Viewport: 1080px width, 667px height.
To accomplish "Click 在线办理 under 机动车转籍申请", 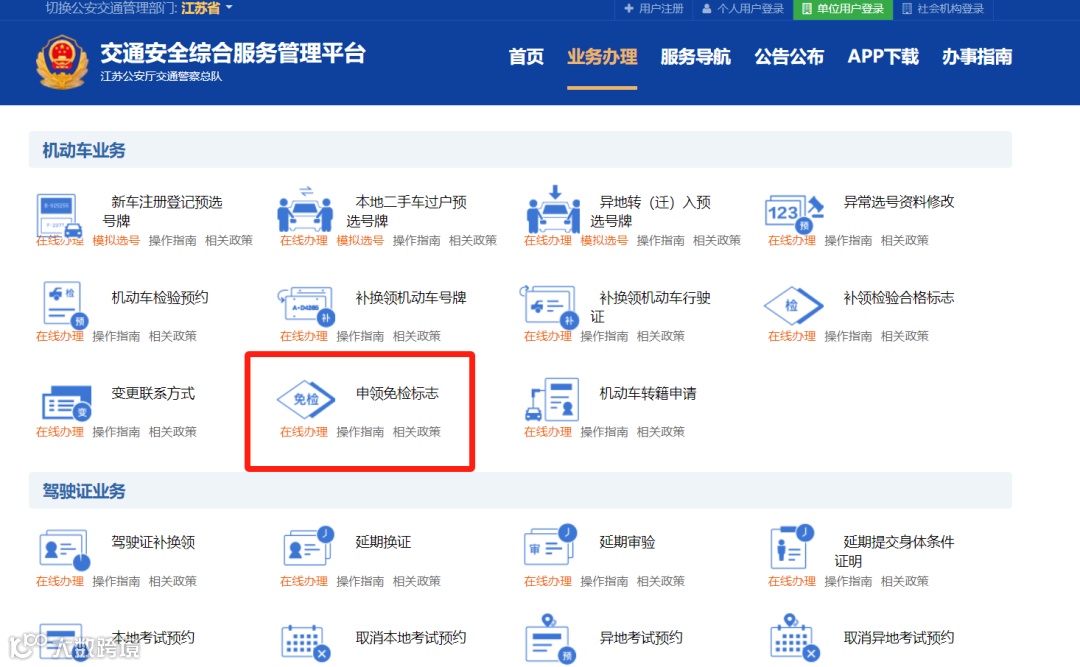I will coord(548,432).
